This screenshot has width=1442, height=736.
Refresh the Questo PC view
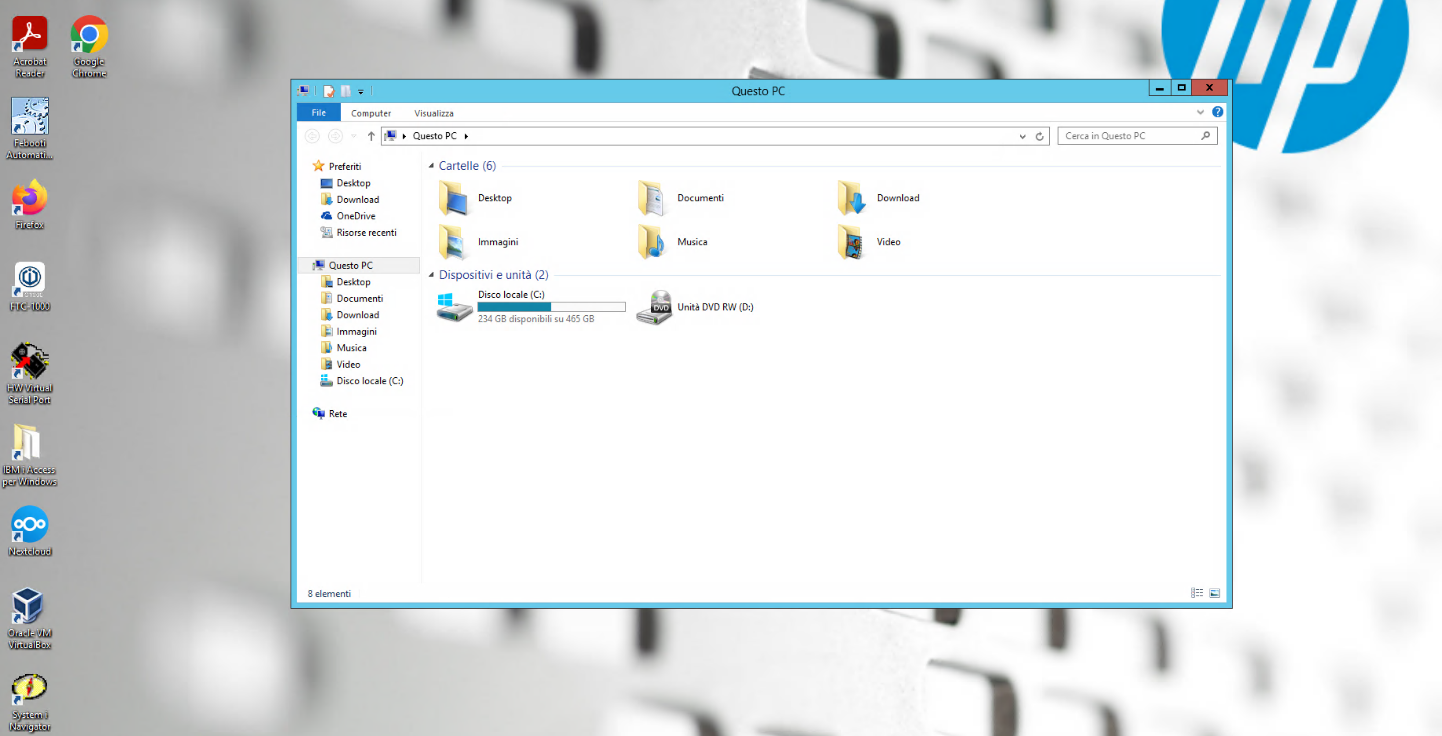click(x=1040, y=136)
